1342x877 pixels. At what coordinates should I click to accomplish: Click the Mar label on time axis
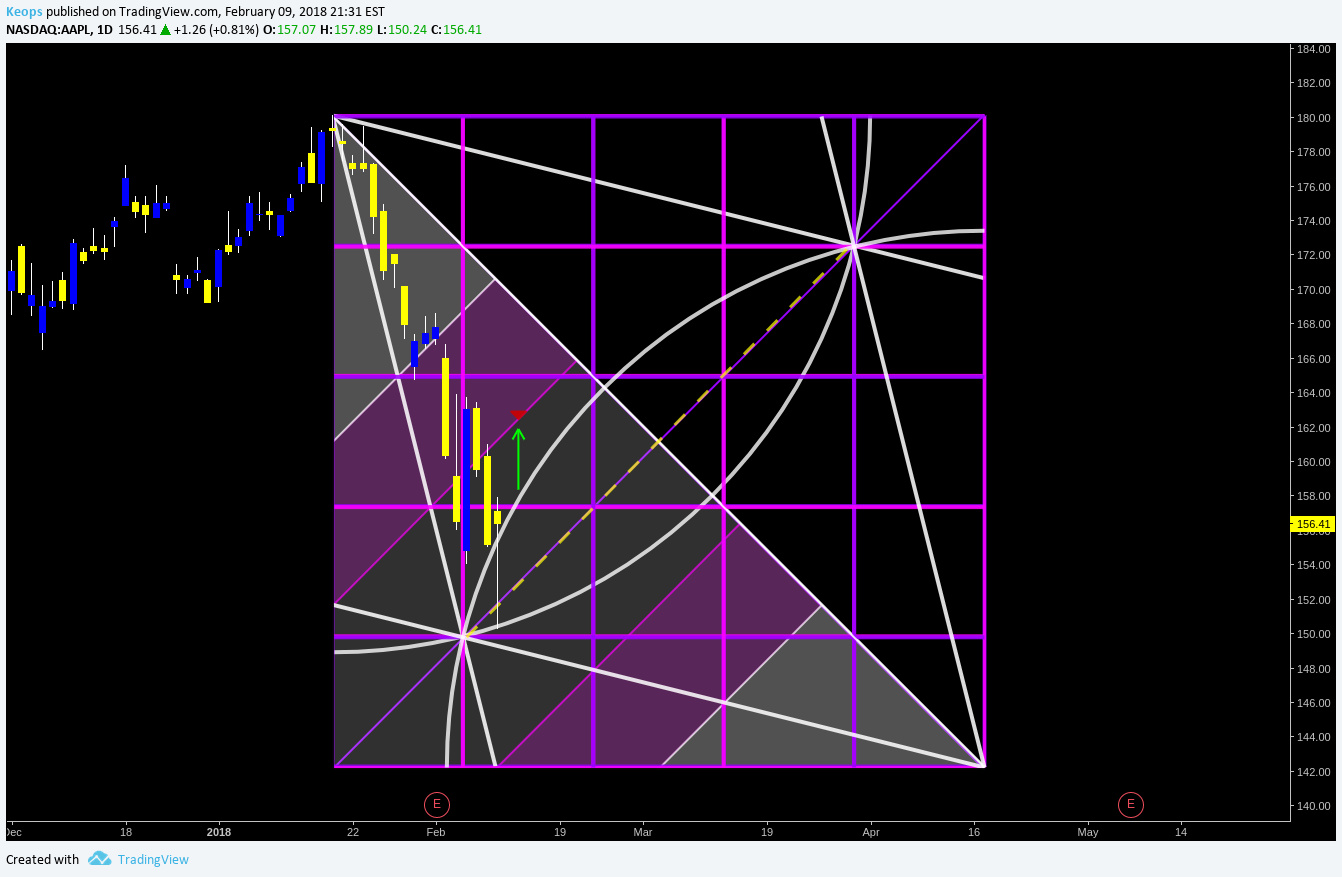(642, 832)
